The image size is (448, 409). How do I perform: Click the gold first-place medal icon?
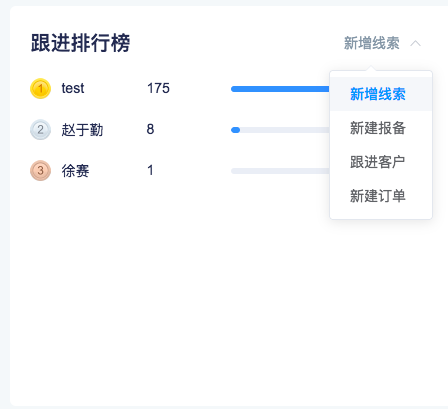pyautogui.click(x=40, y=89)
